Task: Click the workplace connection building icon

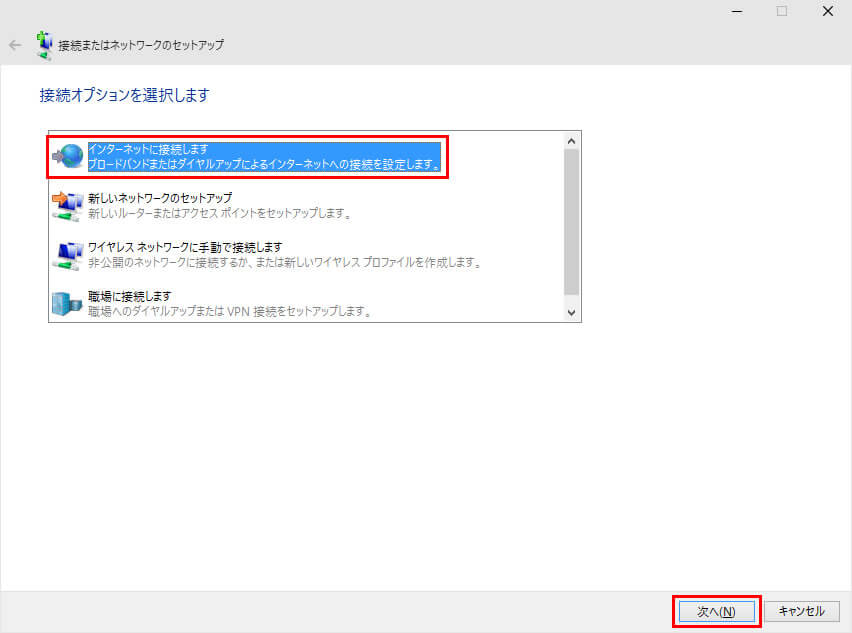Action: click(67, 304)
